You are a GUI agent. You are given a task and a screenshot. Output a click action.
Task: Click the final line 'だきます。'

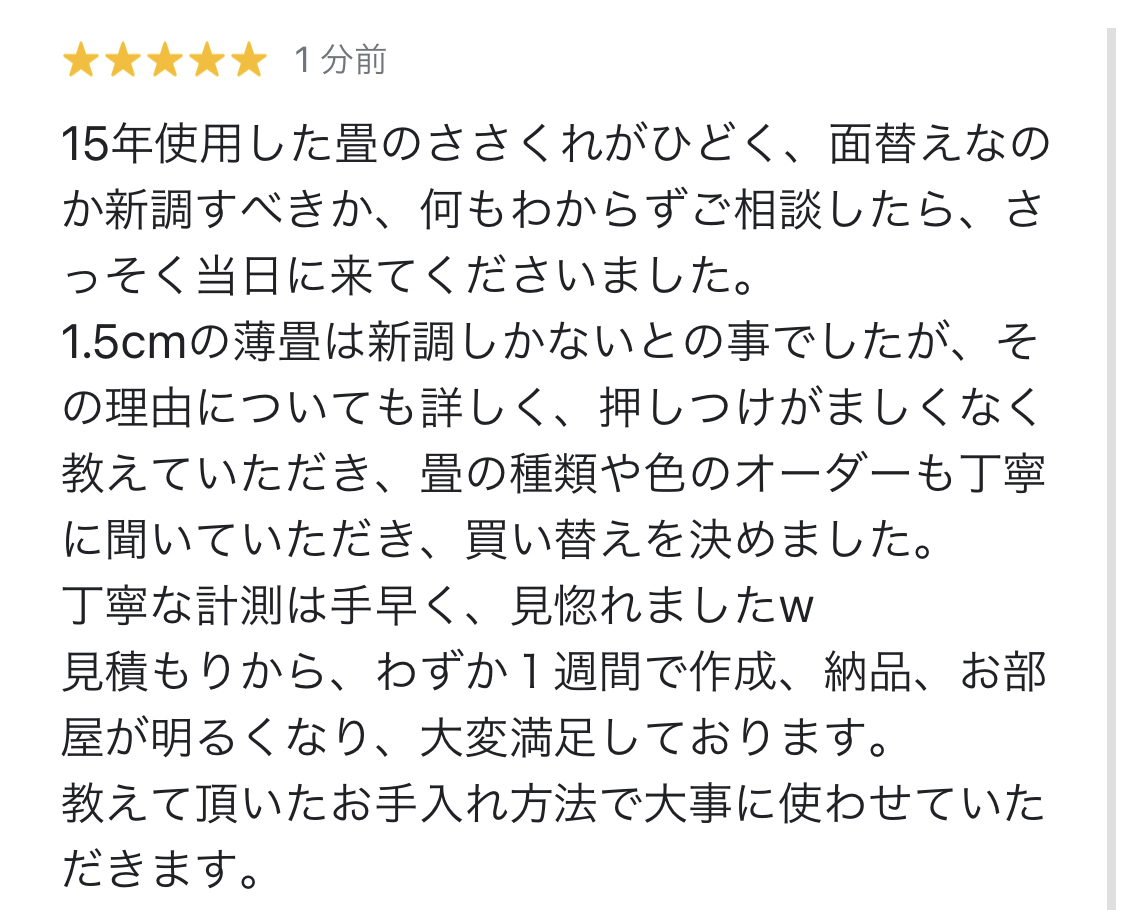161,869
